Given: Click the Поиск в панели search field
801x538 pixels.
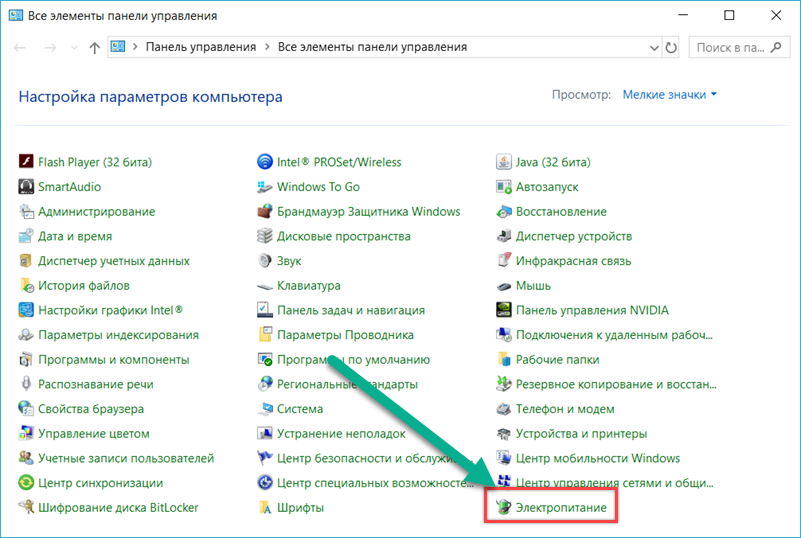Looking at the screenshot, I should pyautogui.click(x=739, y=48).
